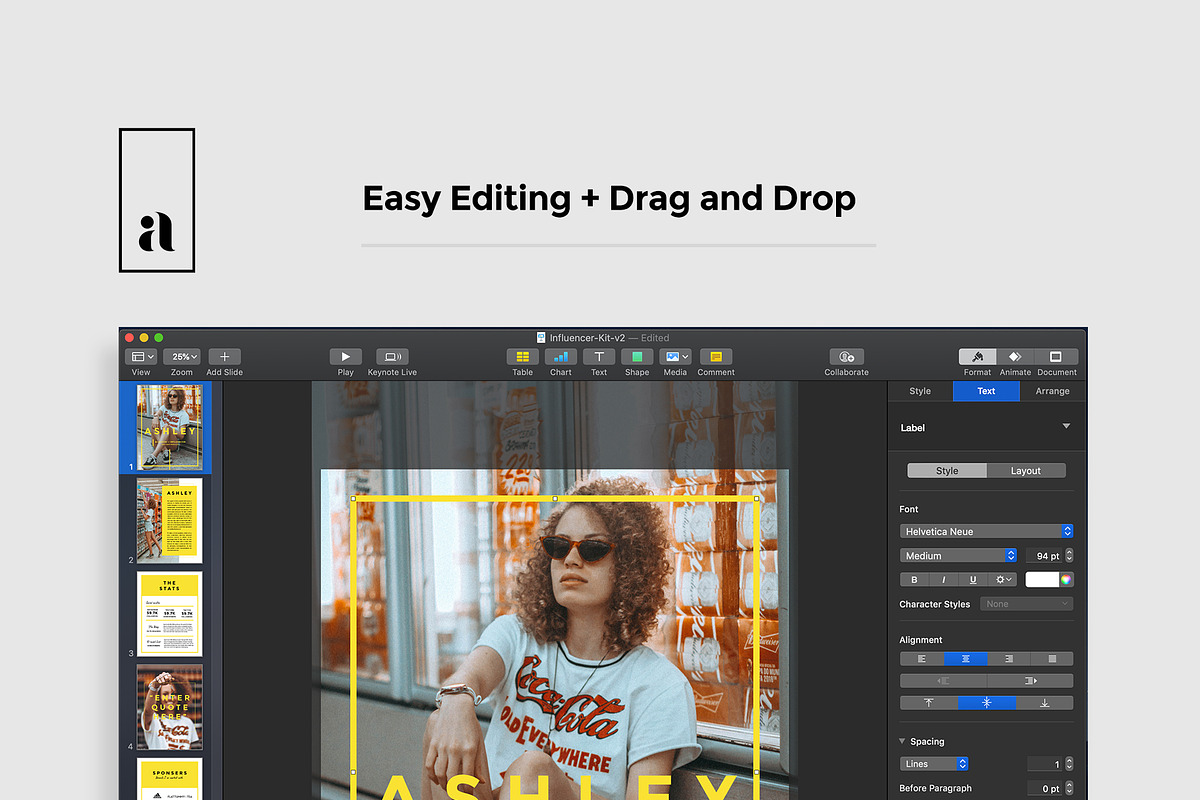Switch to the Style tab

(920, 391)
